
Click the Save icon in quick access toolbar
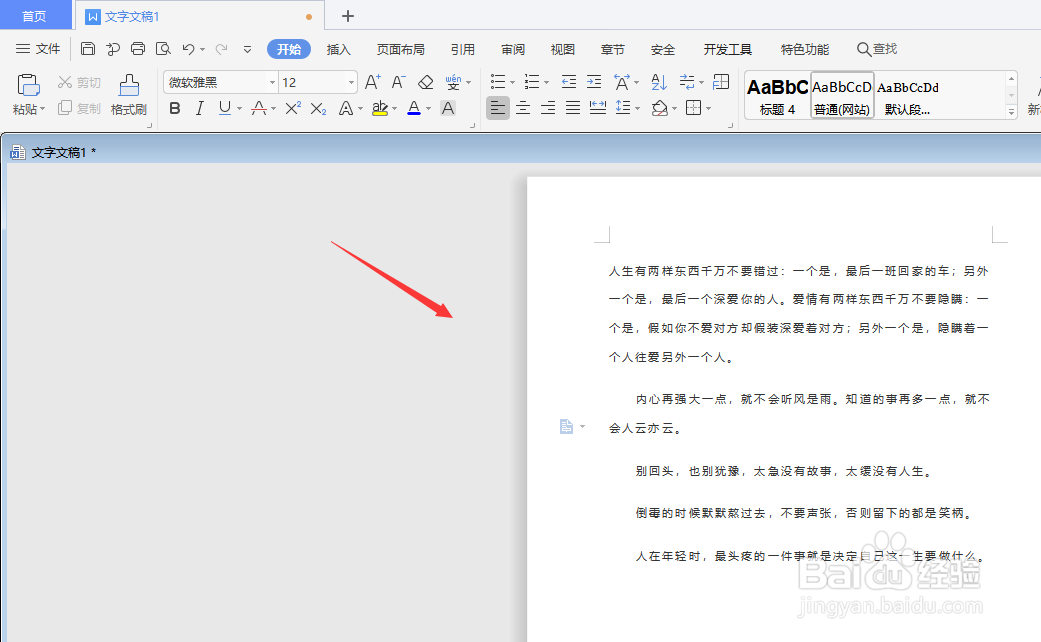pyautogui.click(x=88, y=48)
